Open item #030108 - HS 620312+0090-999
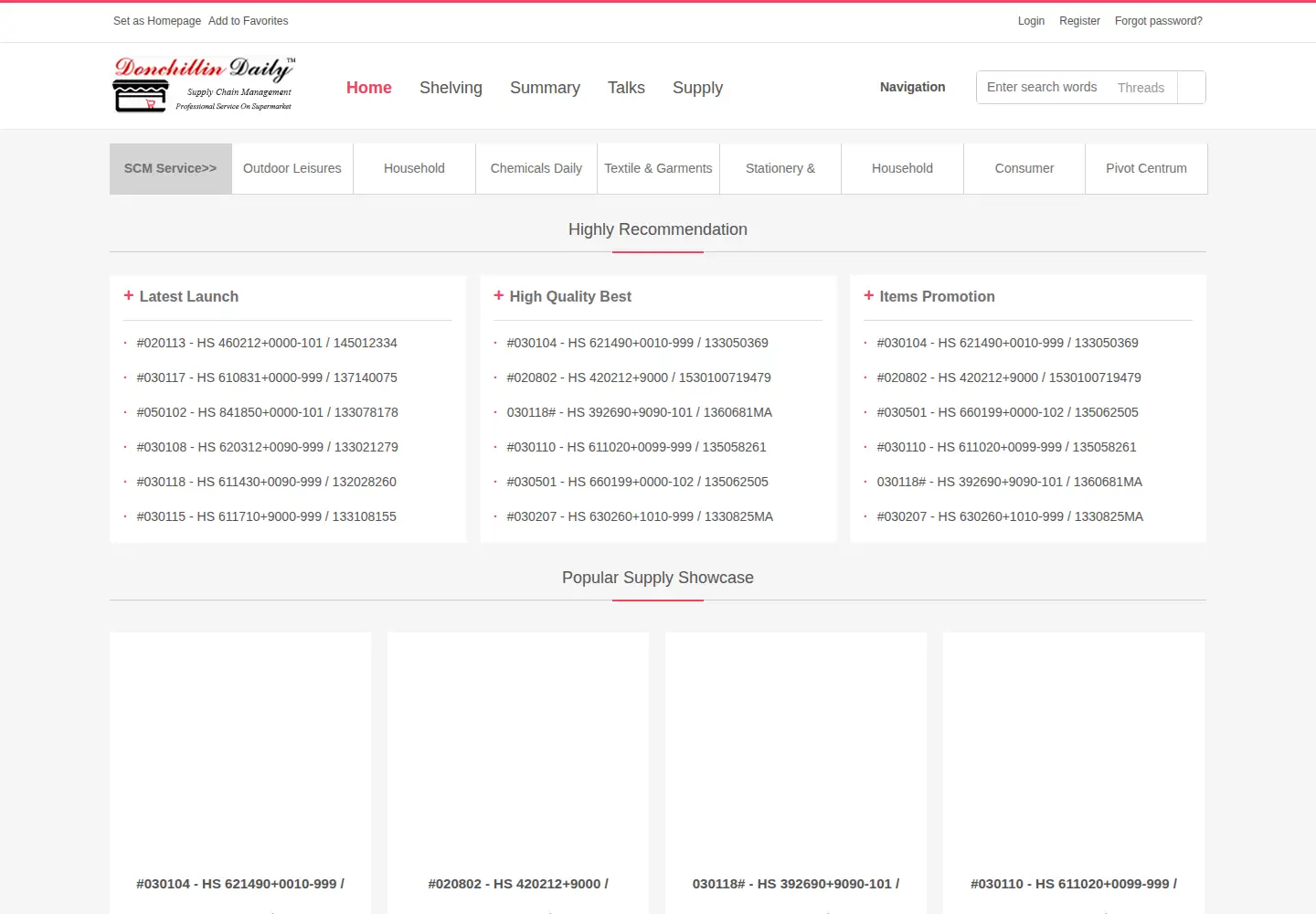 (x=268, y=447)
